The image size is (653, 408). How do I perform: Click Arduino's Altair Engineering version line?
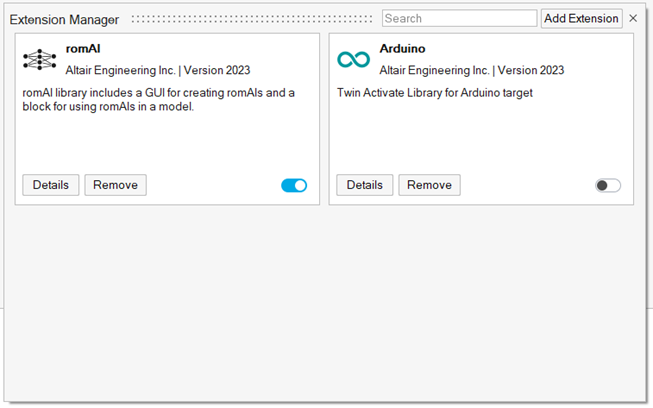tap(472, 71)
